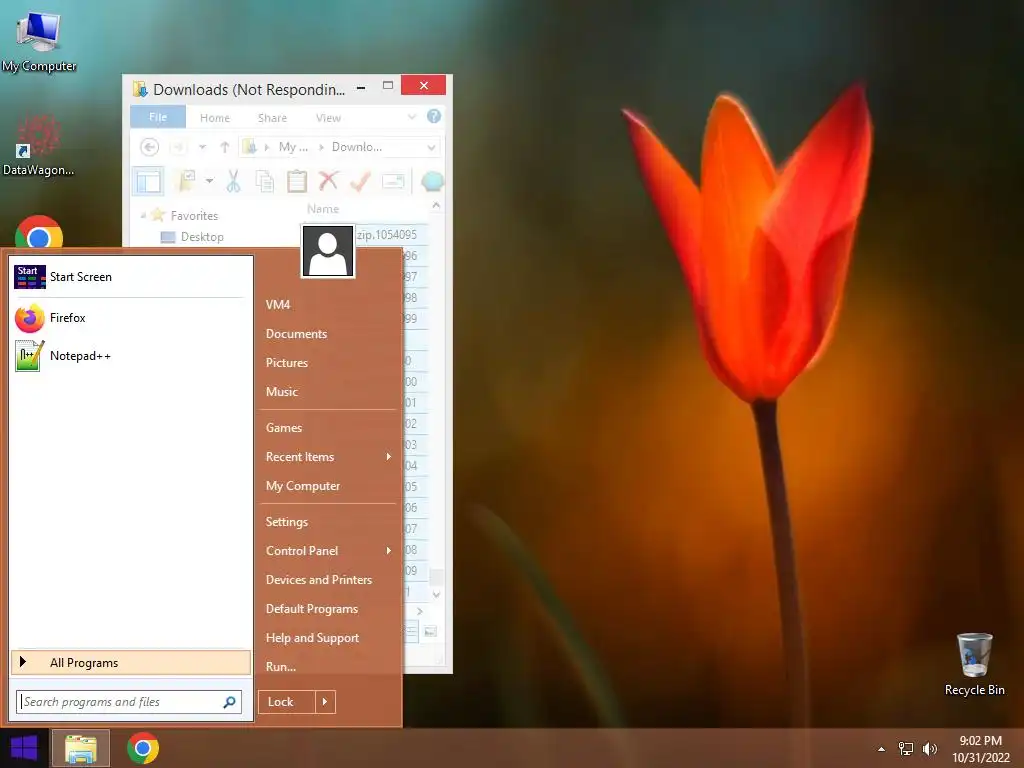Switch to large thumbnails view in Downloads
This screenshot has width=1024, height=768.
(x=430, y=632)
